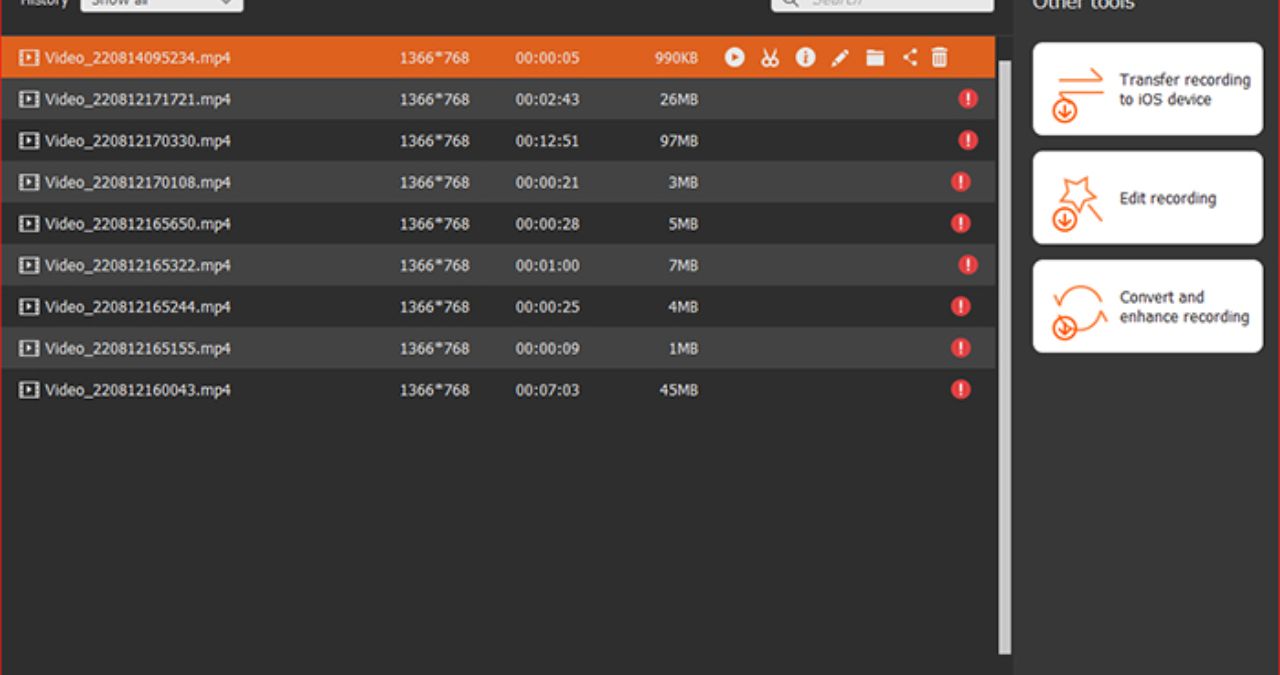Click file icon beside Video_220812170108.mp4
Screen dimensions: 1280x675
click(x=29, y=182)
